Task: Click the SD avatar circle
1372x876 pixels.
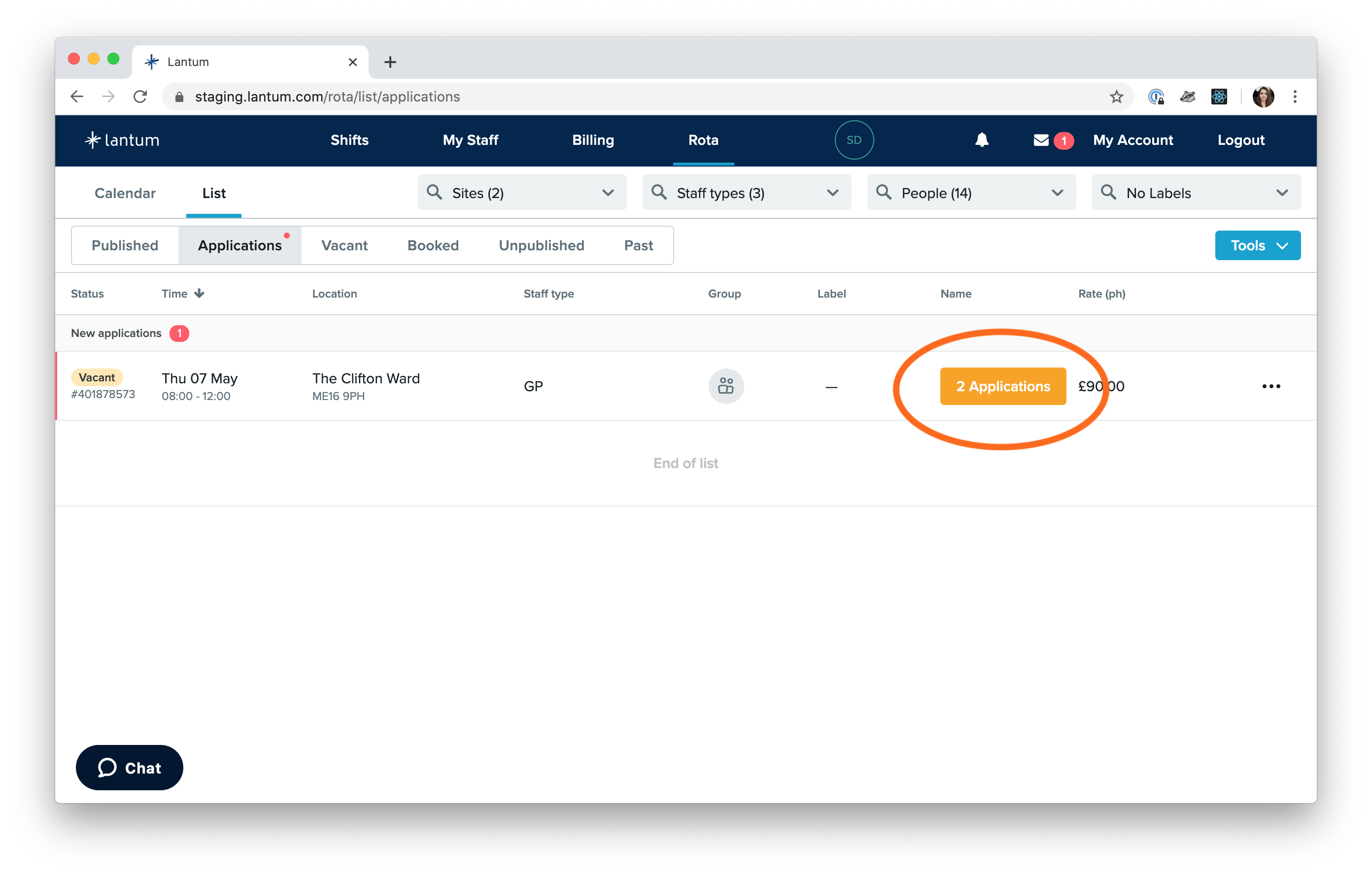Action: (x=854, y=140)
